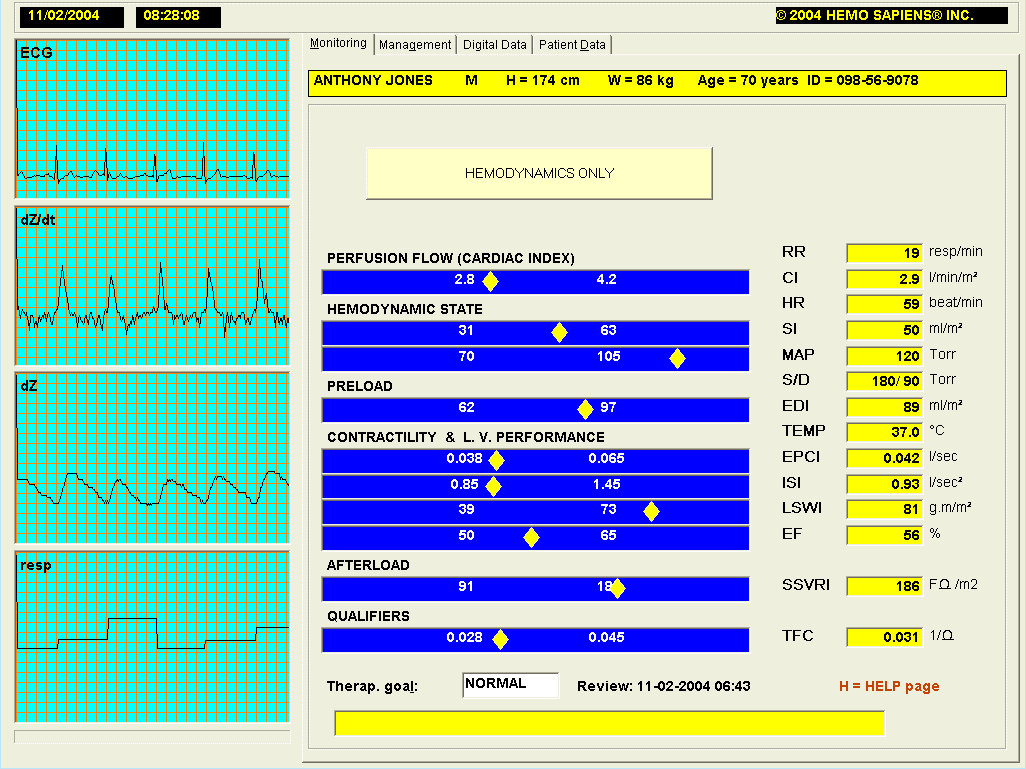This screenshot has width=1026, height=769.
Task: Click the diamond on the 39–73 bar
Action: tap(651, 512)
